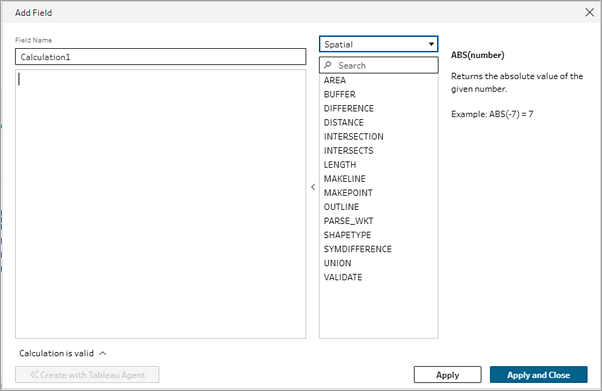Click the Apply button
Image resolution: width=602 pixels, height=391 pixels.
point(447,375)
